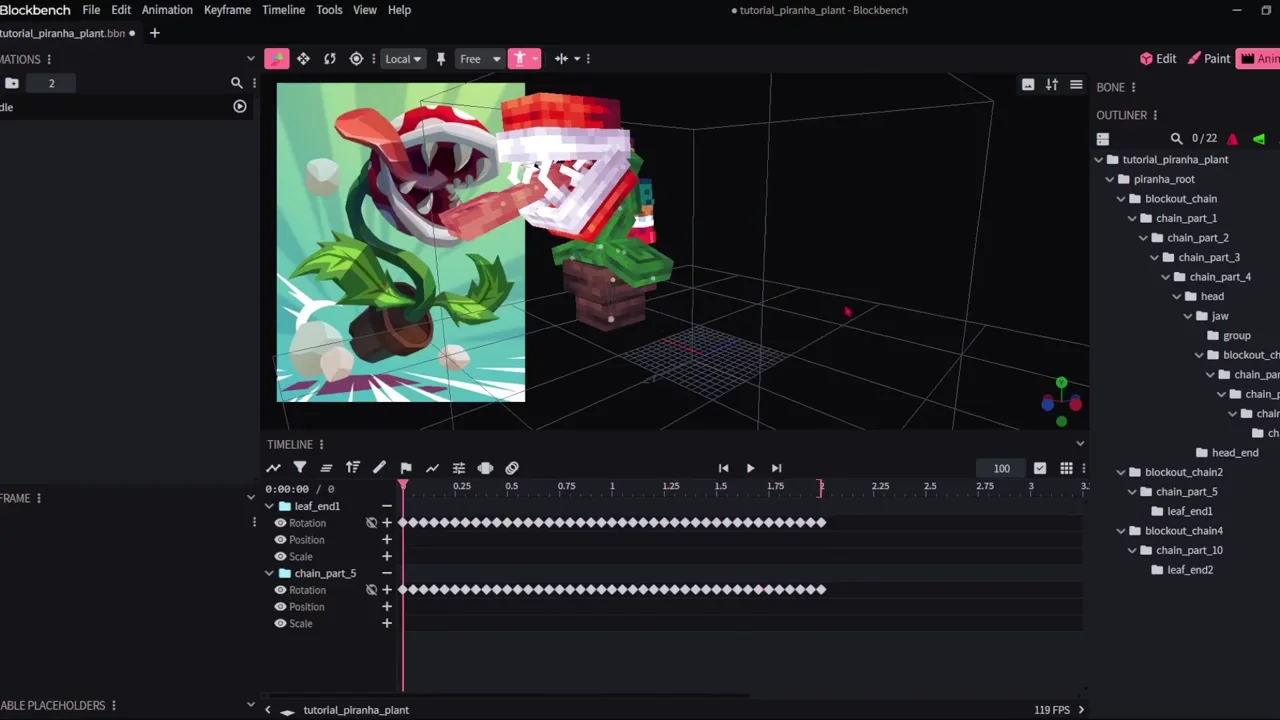Image resolution: width=1280 pixels, height=720 pixels.
Task: Open the viewport hamburger menu
Action: pyautogui.click(x=1076, y=85)
